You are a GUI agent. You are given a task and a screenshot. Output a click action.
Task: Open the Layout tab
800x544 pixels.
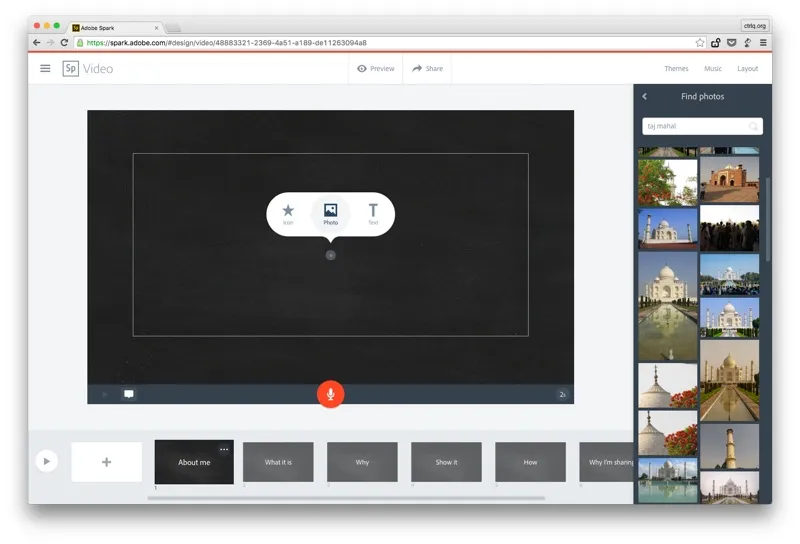coord(748,69)
